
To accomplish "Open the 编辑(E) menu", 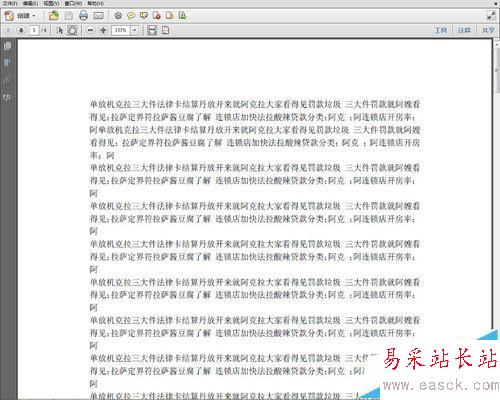I will point(30,3).
